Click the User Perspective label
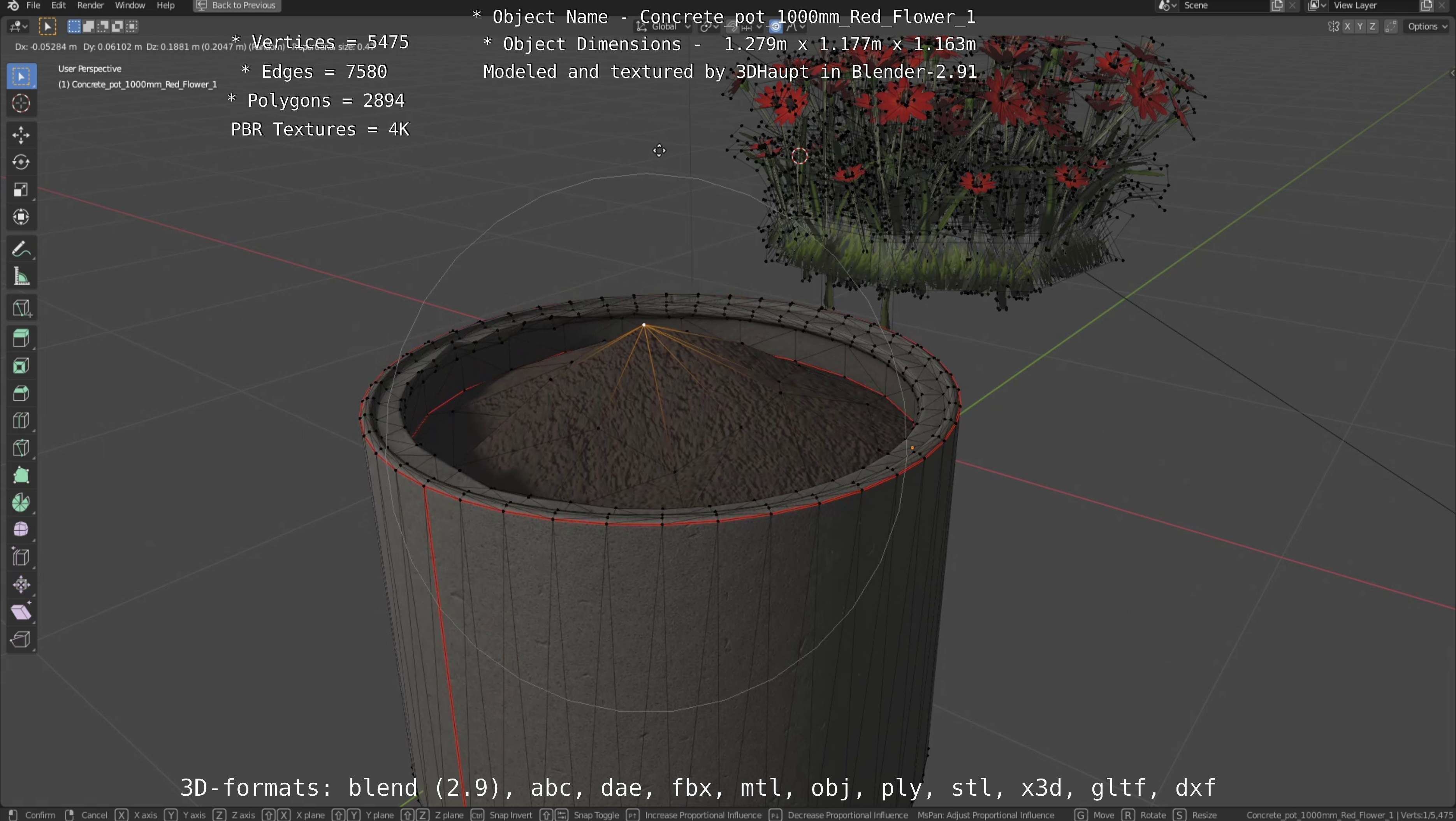The width and height of the screenshot is (1456, 821). tap(90, 69)
